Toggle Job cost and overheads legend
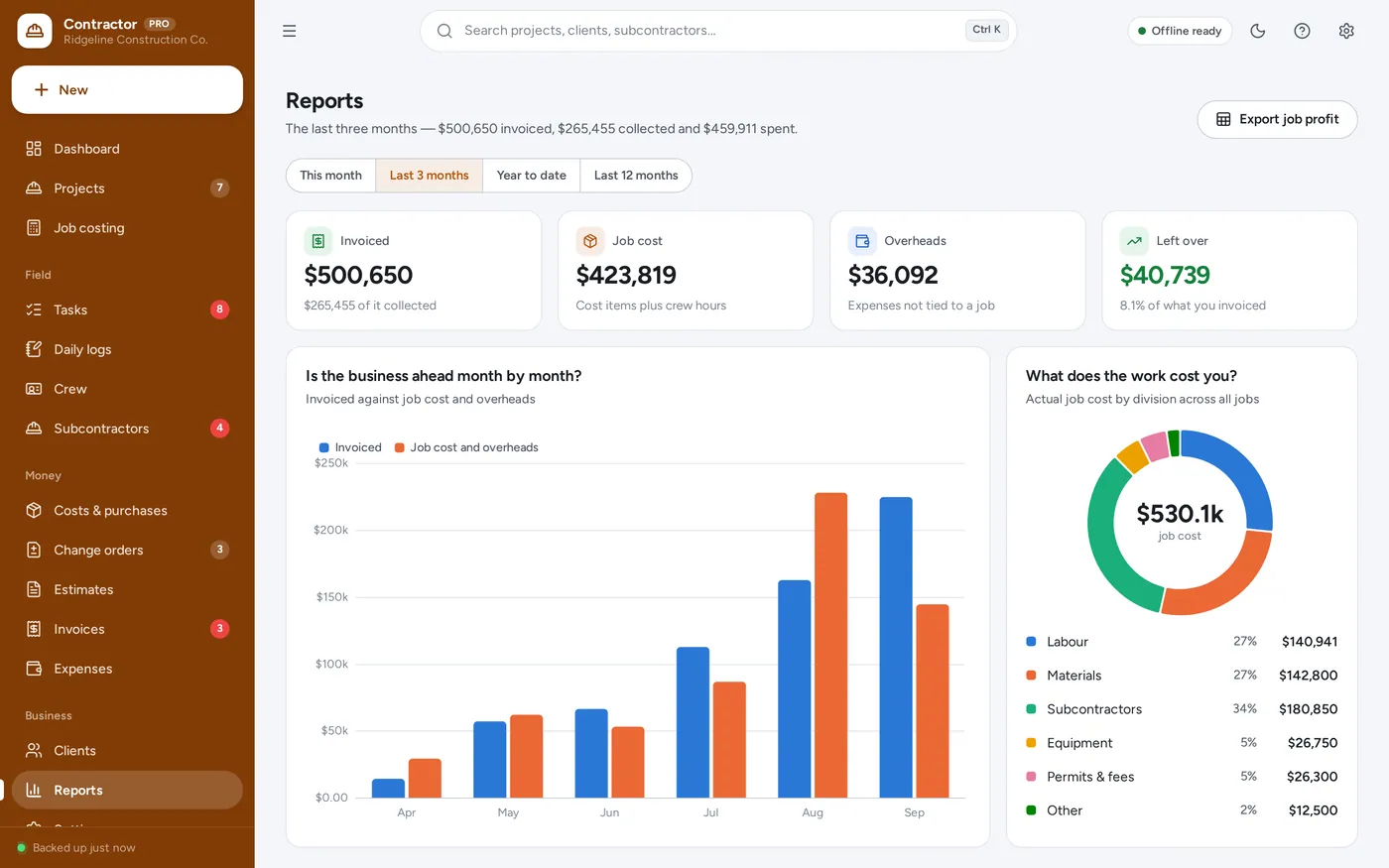The image size is (1389, 868). (x=466, y=447)
